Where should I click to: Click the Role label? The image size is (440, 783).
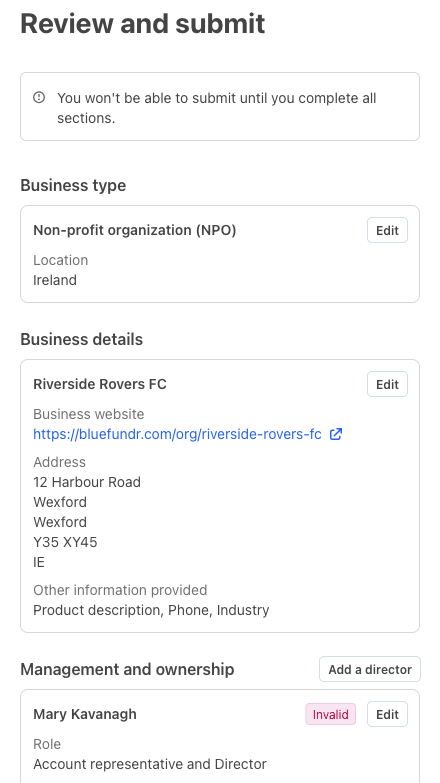coord(47,744)
